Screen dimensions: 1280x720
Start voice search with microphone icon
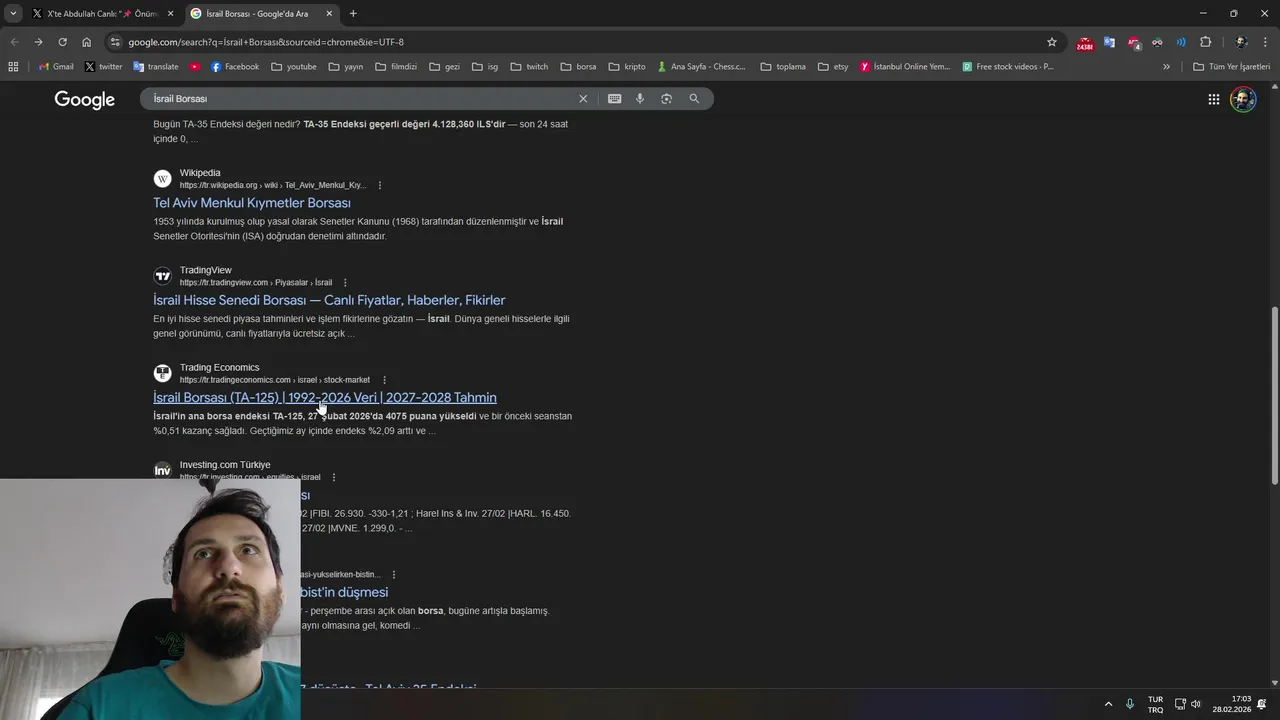[640, 99]
